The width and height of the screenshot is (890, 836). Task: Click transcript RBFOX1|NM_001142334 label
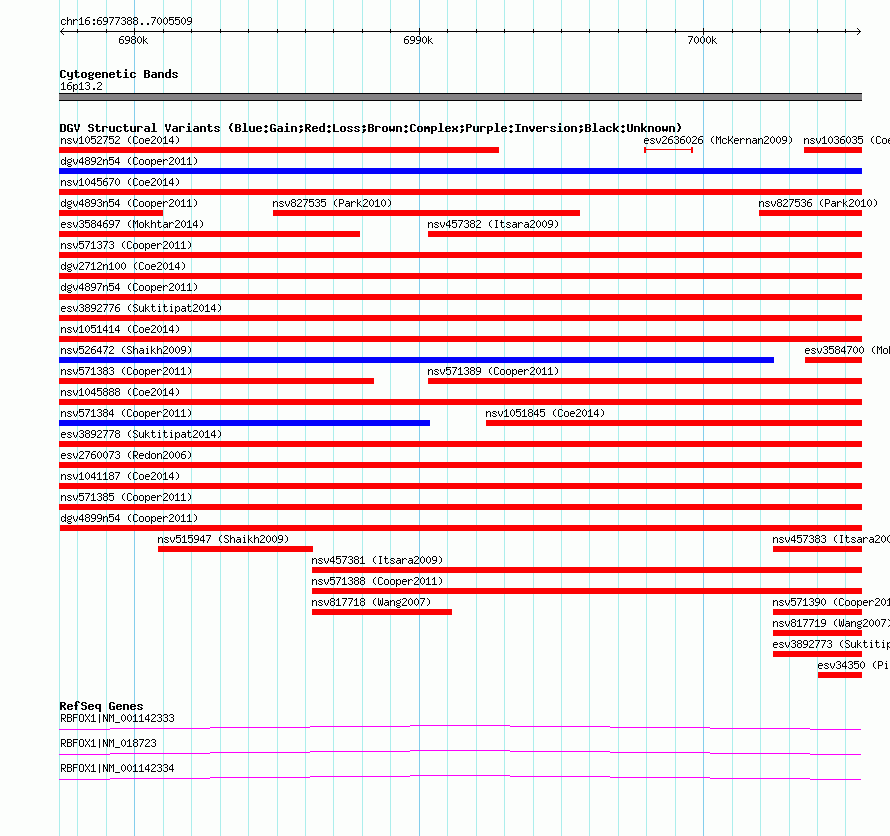[x=117, y=768]
